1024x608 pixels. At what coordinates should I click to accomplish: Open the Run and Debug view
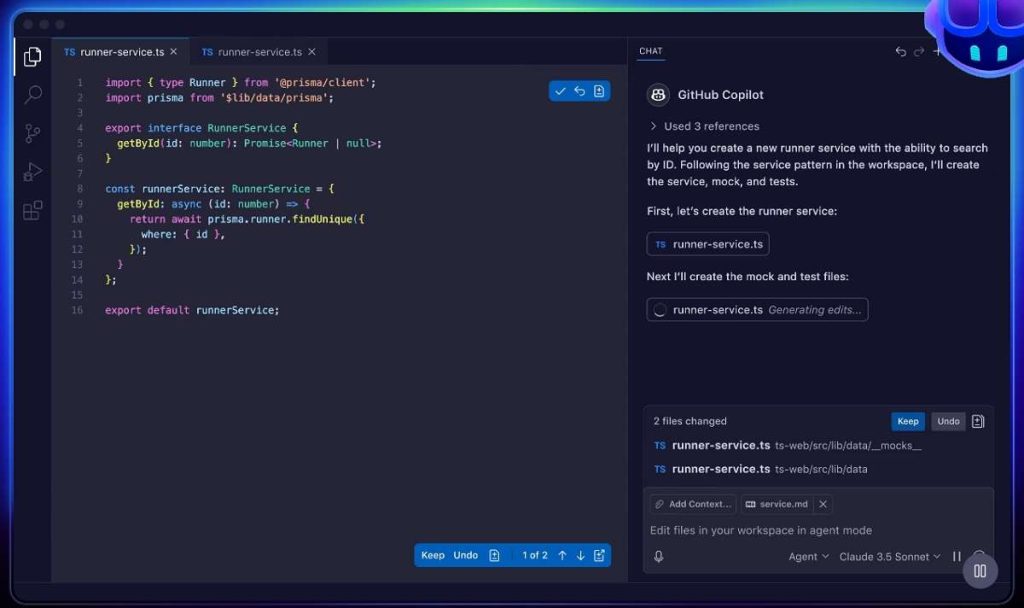click(x=31, y=170)
